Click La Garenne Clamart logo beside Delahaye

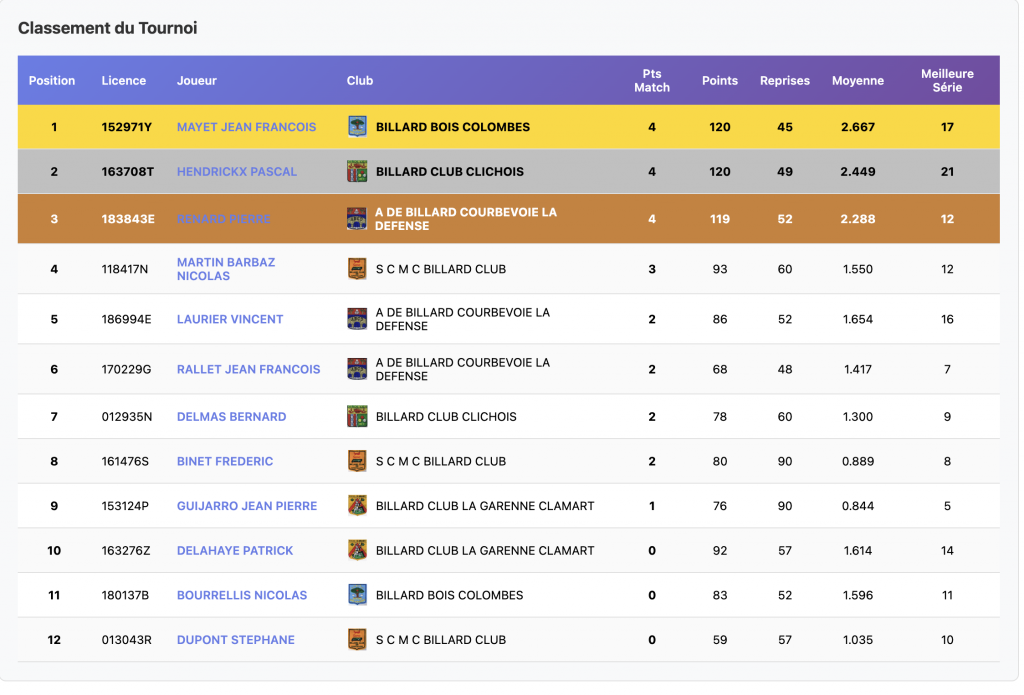click(x=357, y=550)
